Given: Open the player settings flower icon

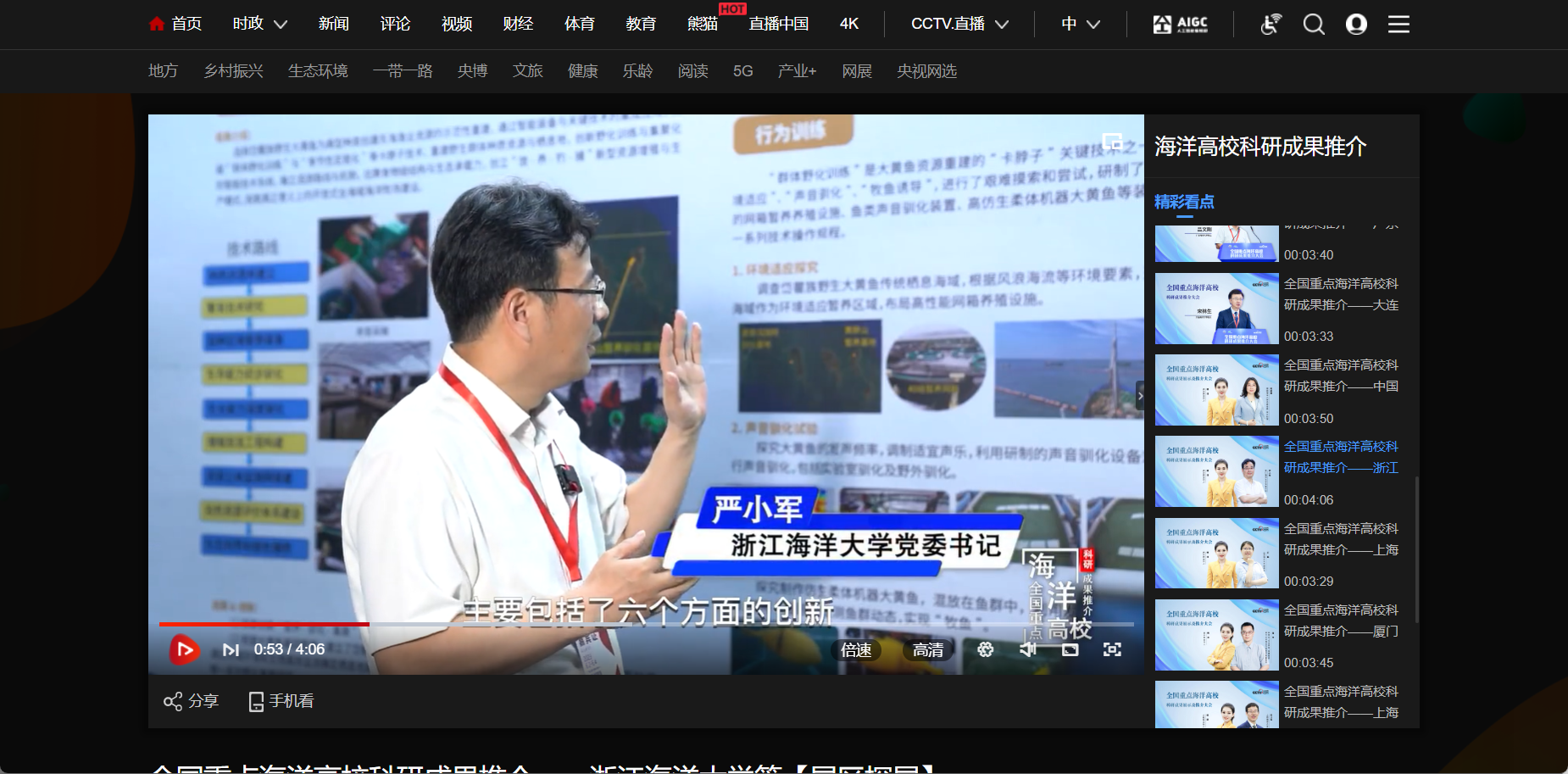Looking at the screenshot, I should [985, 649].
